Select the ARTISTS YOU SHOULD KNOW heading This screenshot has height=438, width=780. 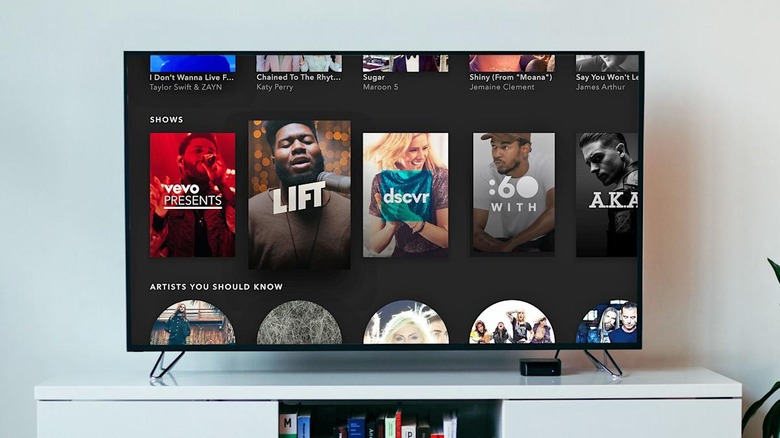tap(216, 287)
